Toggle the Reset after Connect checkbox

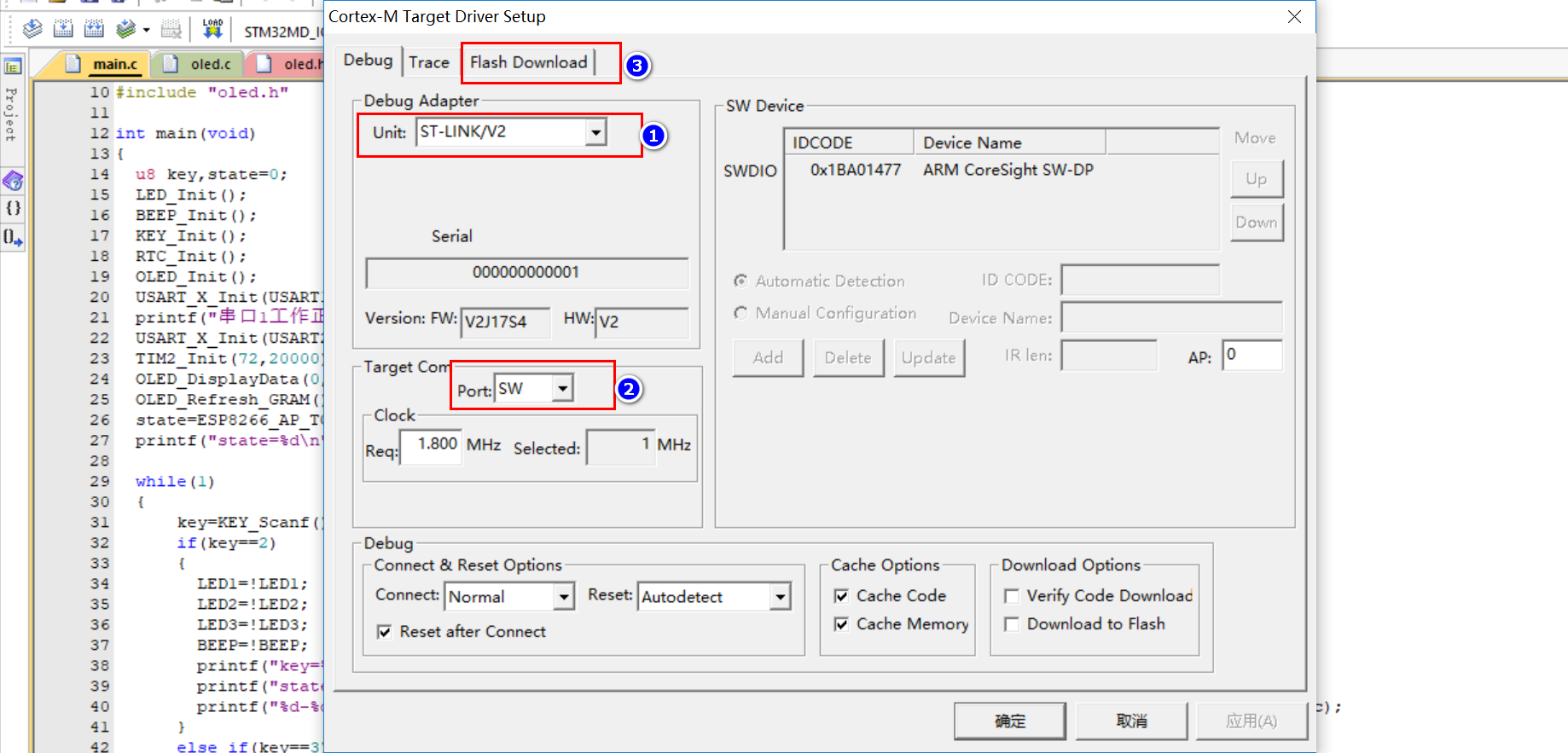tap(385, 632)
